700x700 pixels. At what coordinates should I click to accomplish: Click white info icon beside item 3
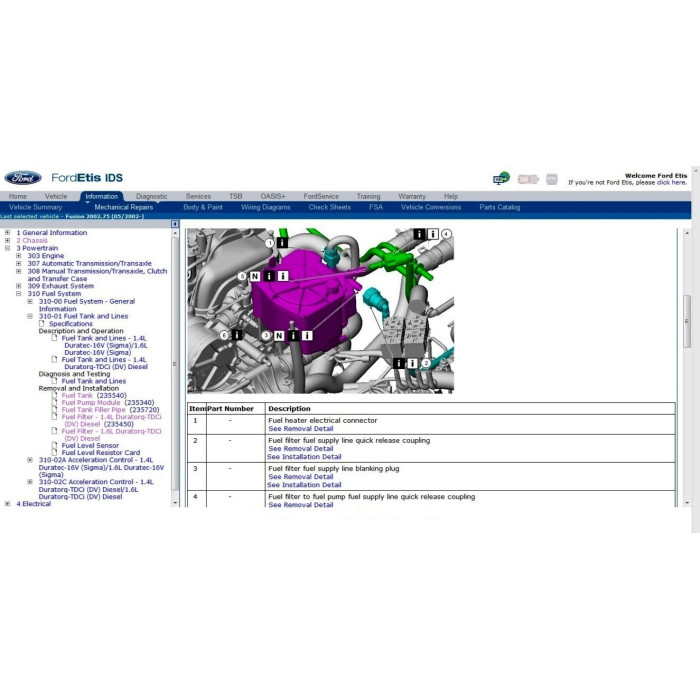click(x=307, y=335)
